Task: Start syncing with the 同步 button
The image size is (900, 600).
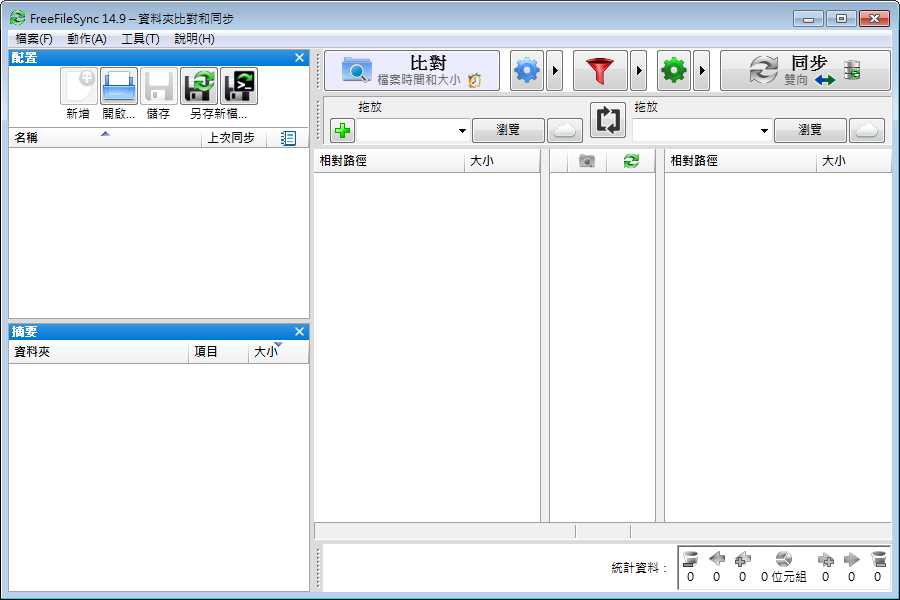Action: click(x=800, y=70)
